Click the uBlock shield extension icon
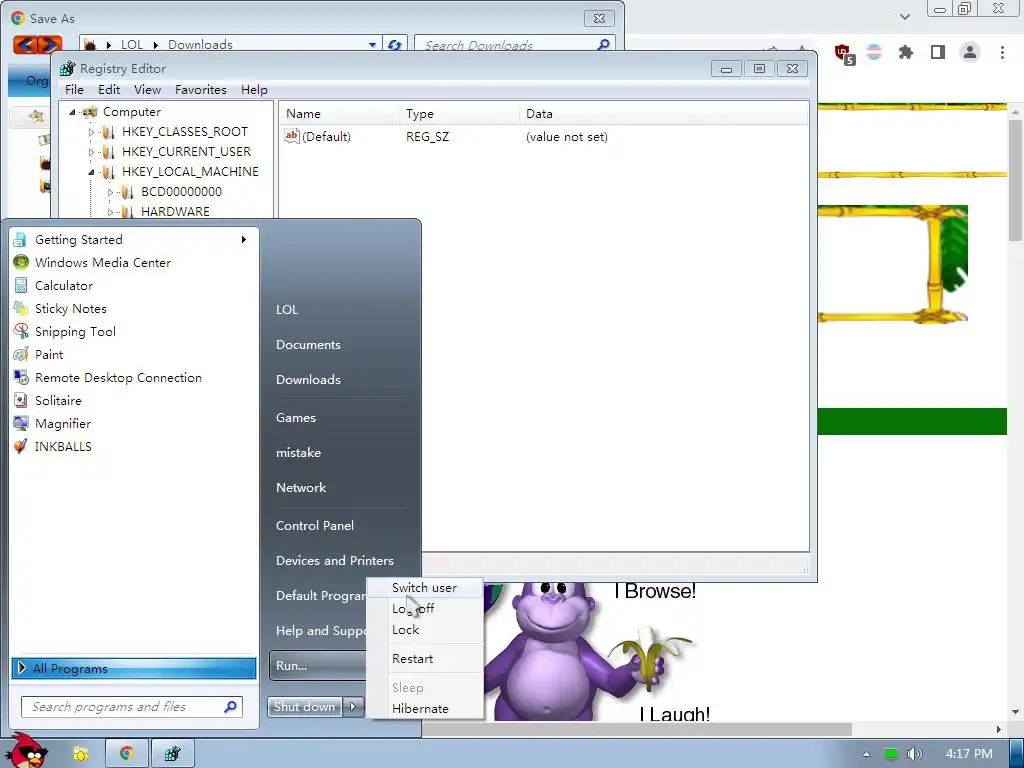This screenshot has height=768, width=1024. coord(844,53)
